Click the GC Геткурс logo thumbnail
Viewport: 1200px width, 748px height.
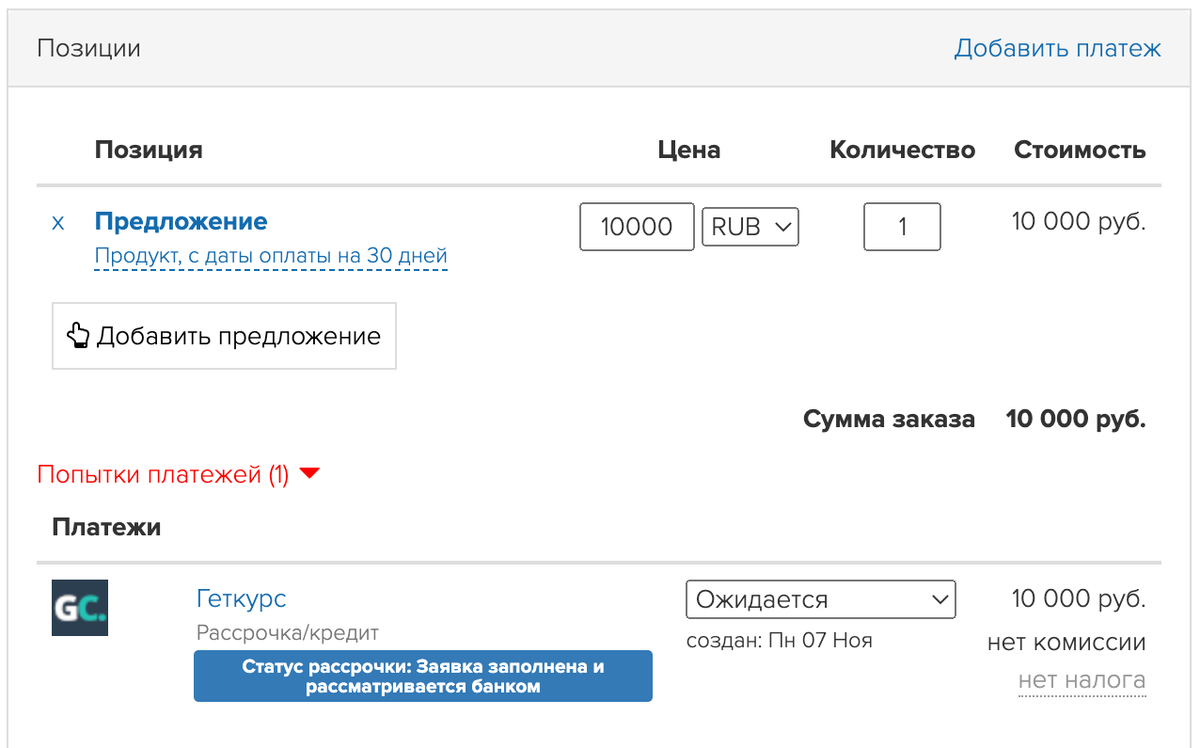tap(80, 608)
